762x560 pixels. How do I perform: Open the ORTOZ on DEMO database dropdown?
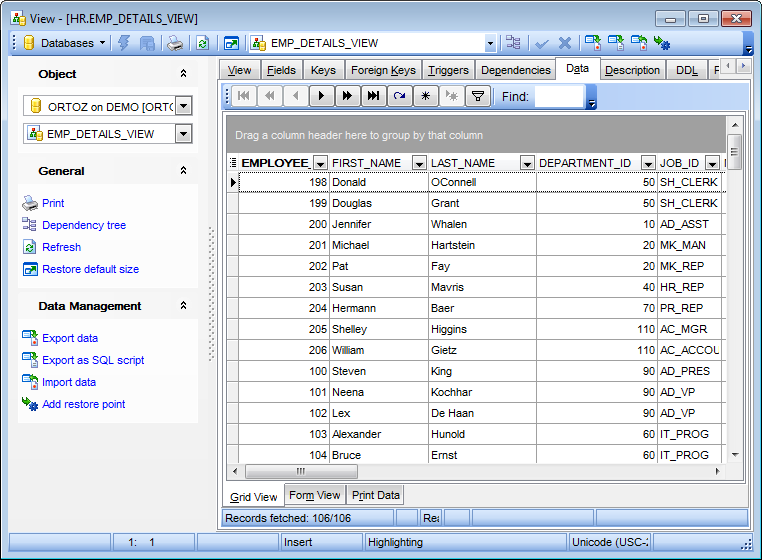[x=183, y=106]
